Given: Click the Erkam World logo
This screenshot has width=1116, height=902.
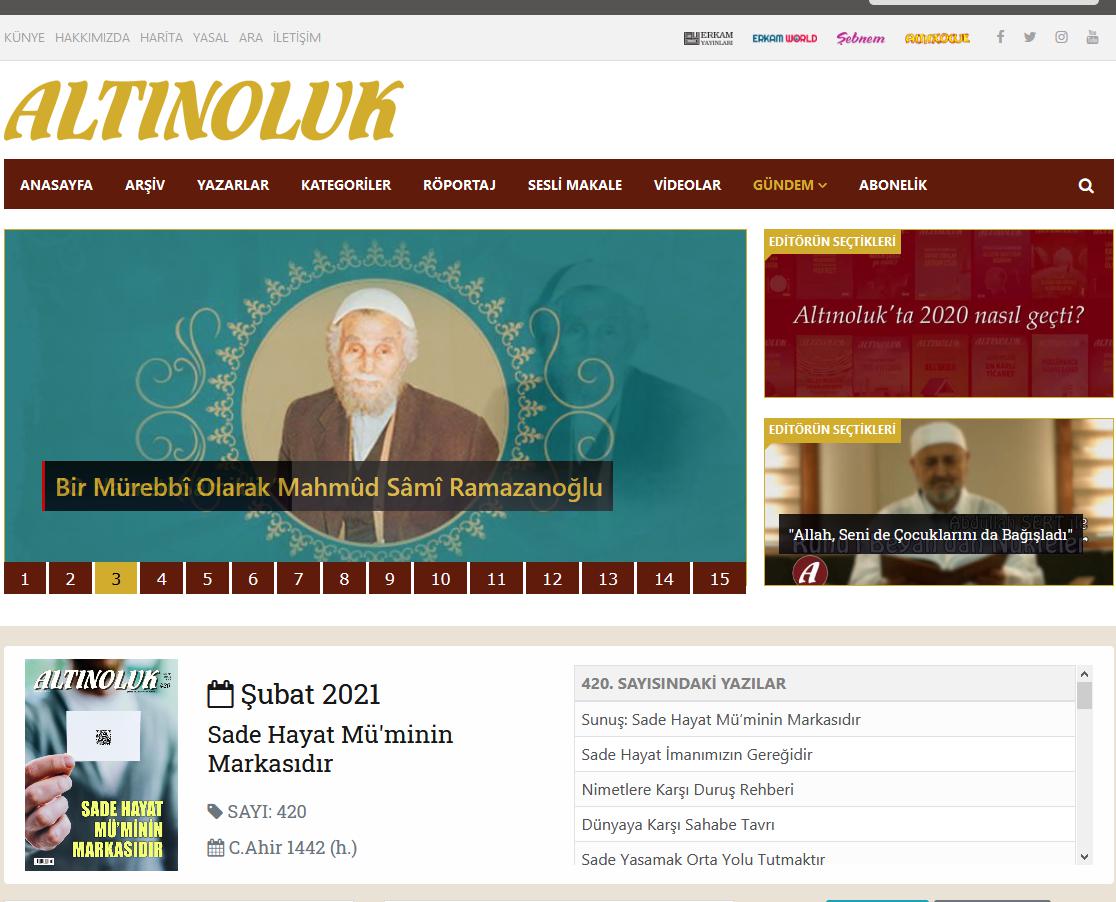Looking at the screenshot, I should 784,38.
